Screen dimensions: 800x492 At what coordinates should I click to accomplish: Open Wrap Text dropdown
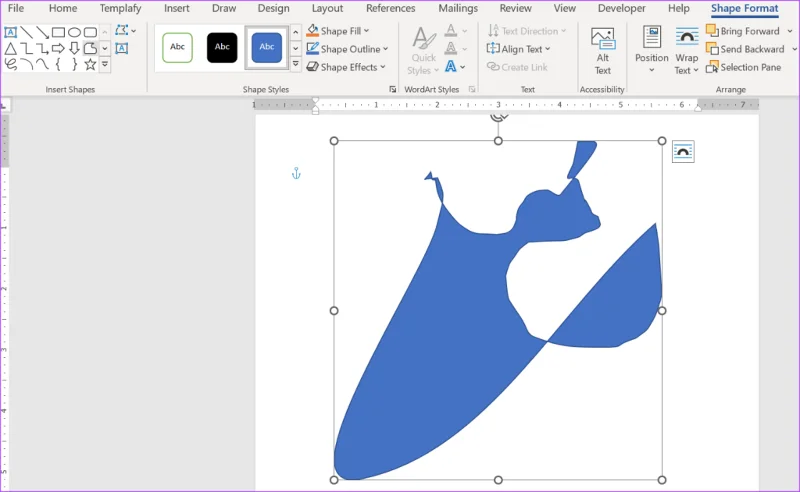[x=687, y=51]
